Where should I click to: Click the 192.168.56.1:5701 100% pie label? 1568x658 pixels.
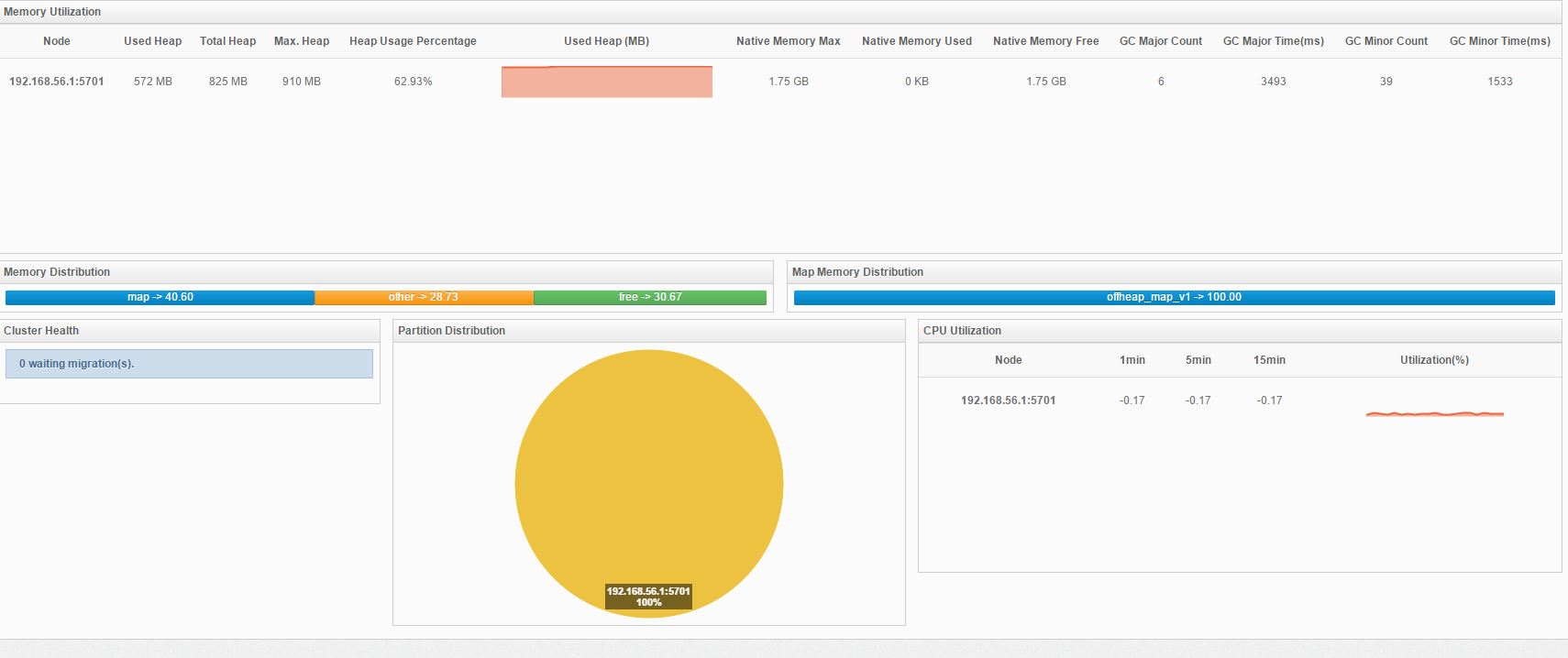tap(648, 597)
